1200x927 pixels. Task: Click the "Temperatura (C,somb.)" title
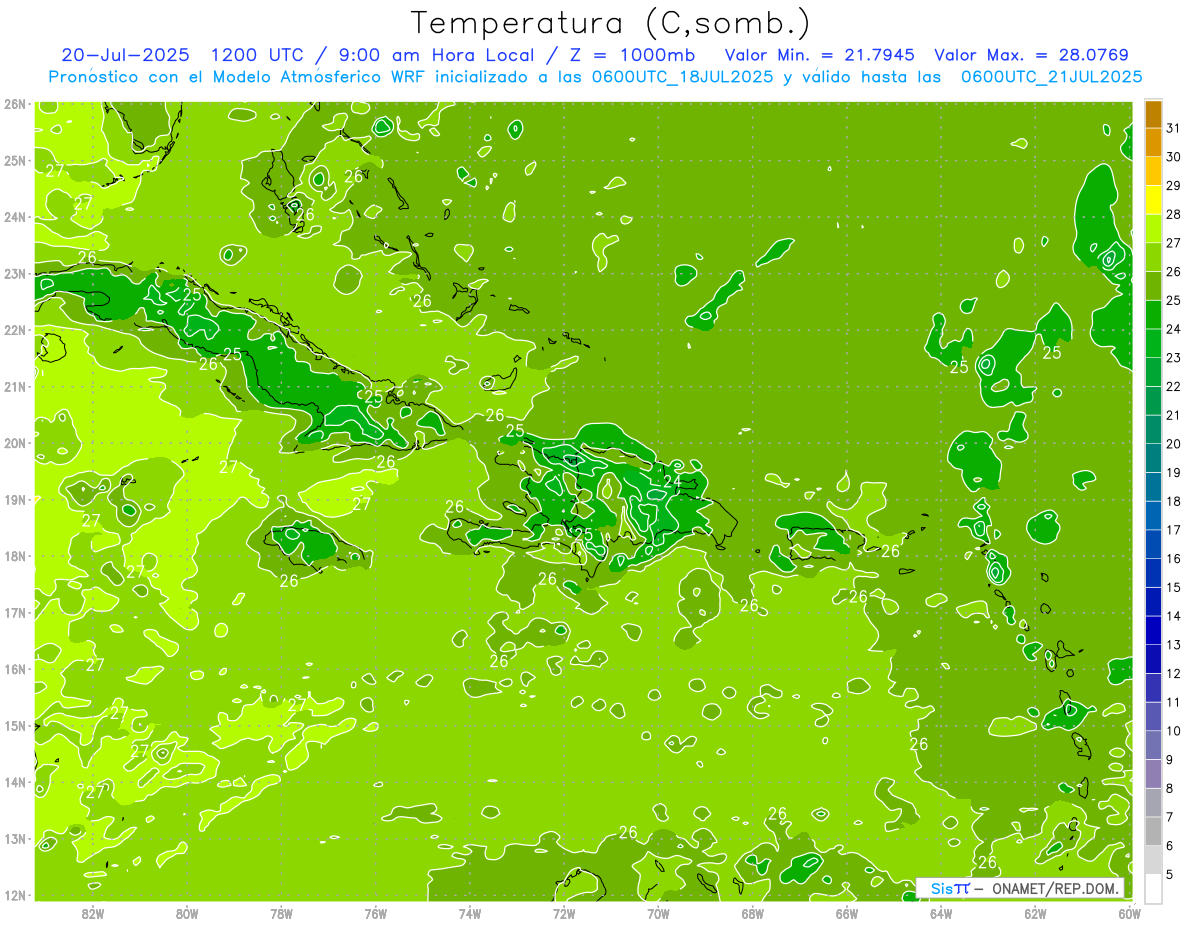[x=610, y=24]
